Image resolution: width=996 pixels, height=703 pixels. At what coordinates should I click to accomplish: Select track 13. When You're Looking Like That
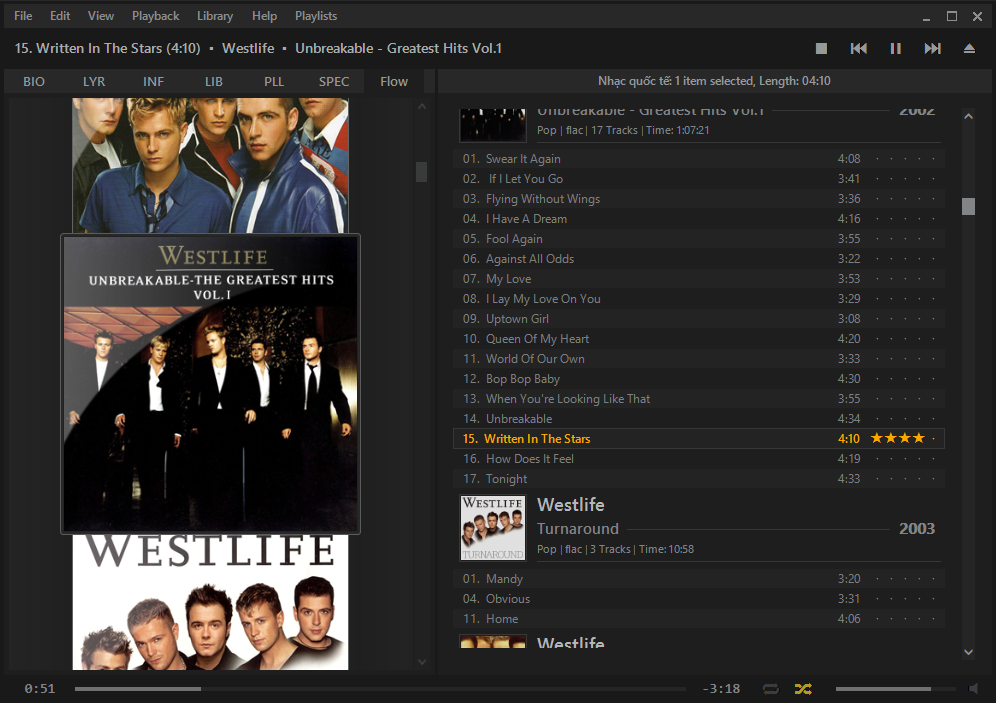699,399
